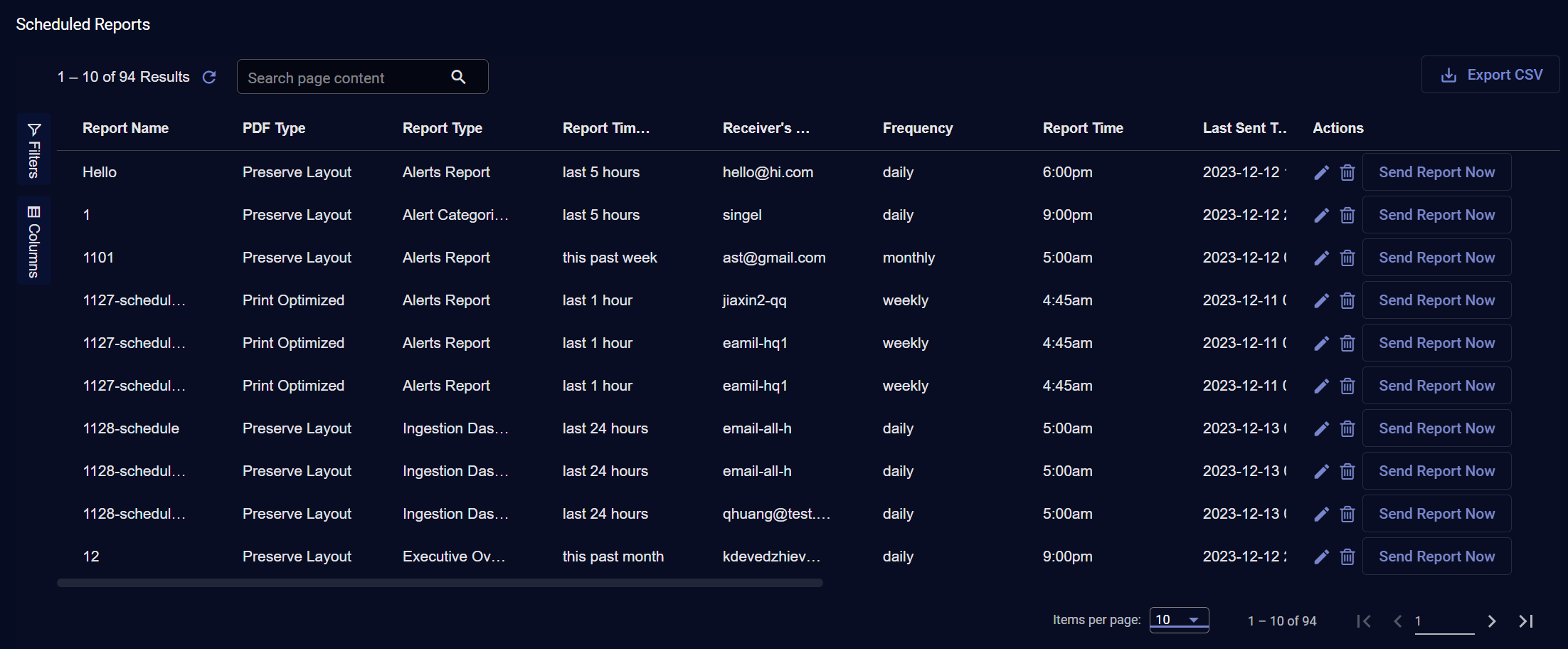The width and height of the screenshot is (1568, 649).
Task: Send Report Now for 1101 report
Action: coord(1436,258)
